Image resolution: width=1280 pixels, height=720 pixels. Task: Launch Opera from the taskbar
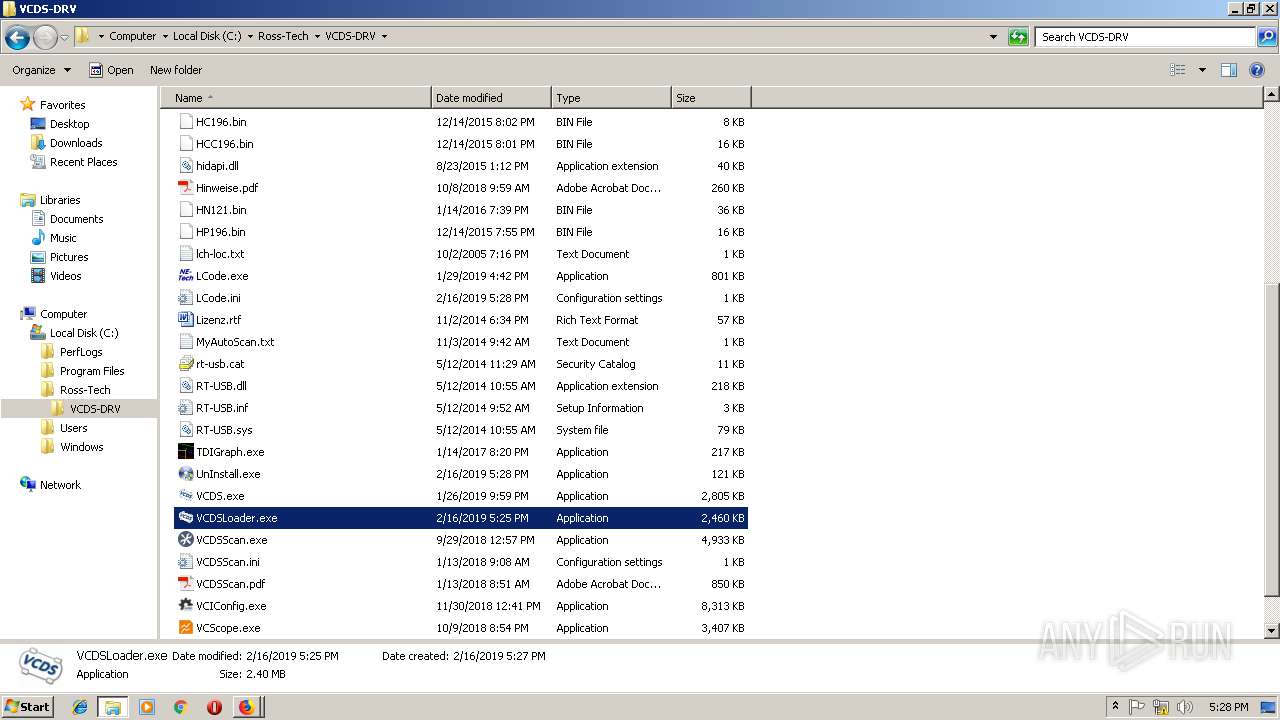coord(214,707)
